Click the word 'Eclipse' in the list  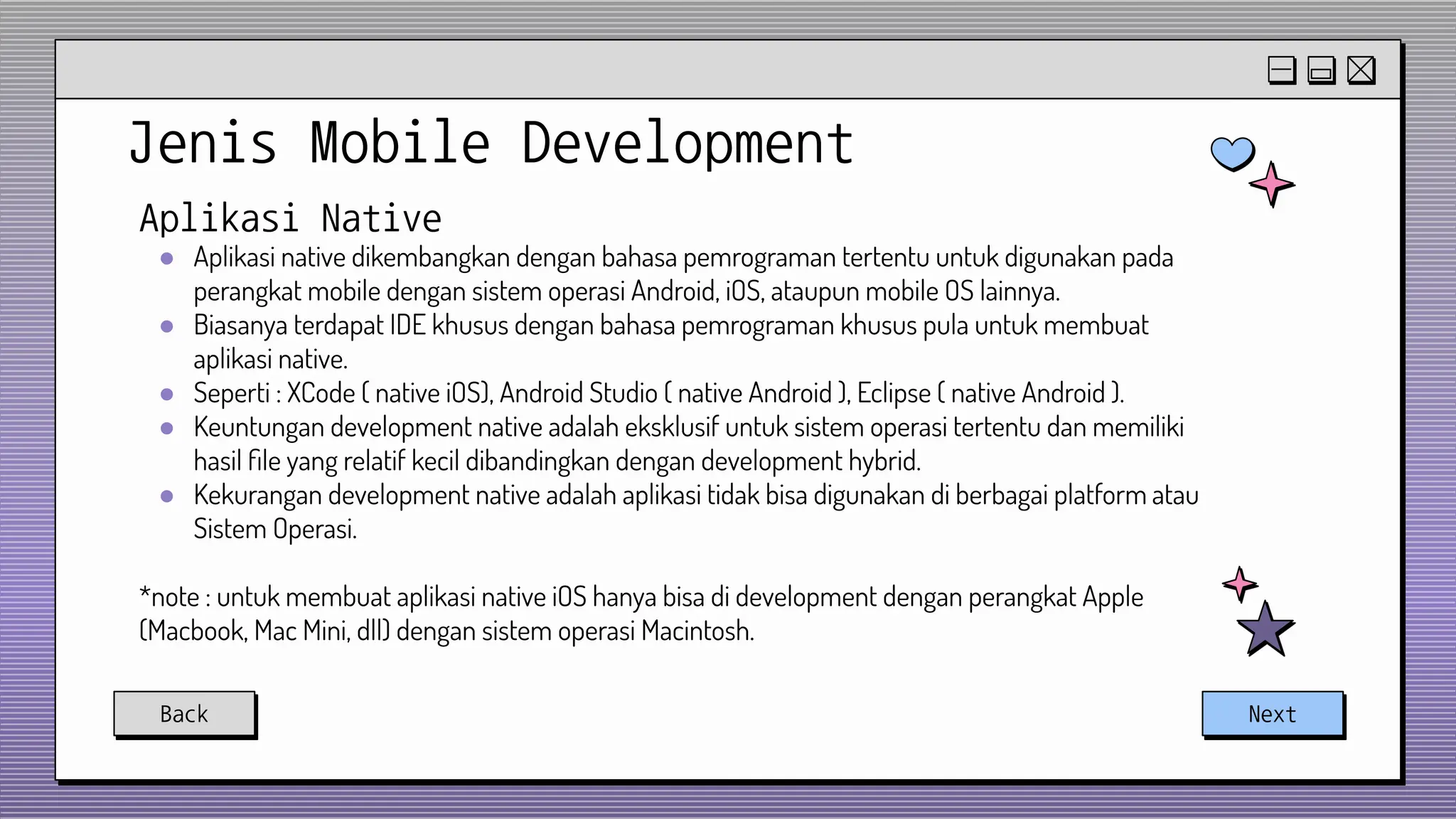(x=894, y=393)
